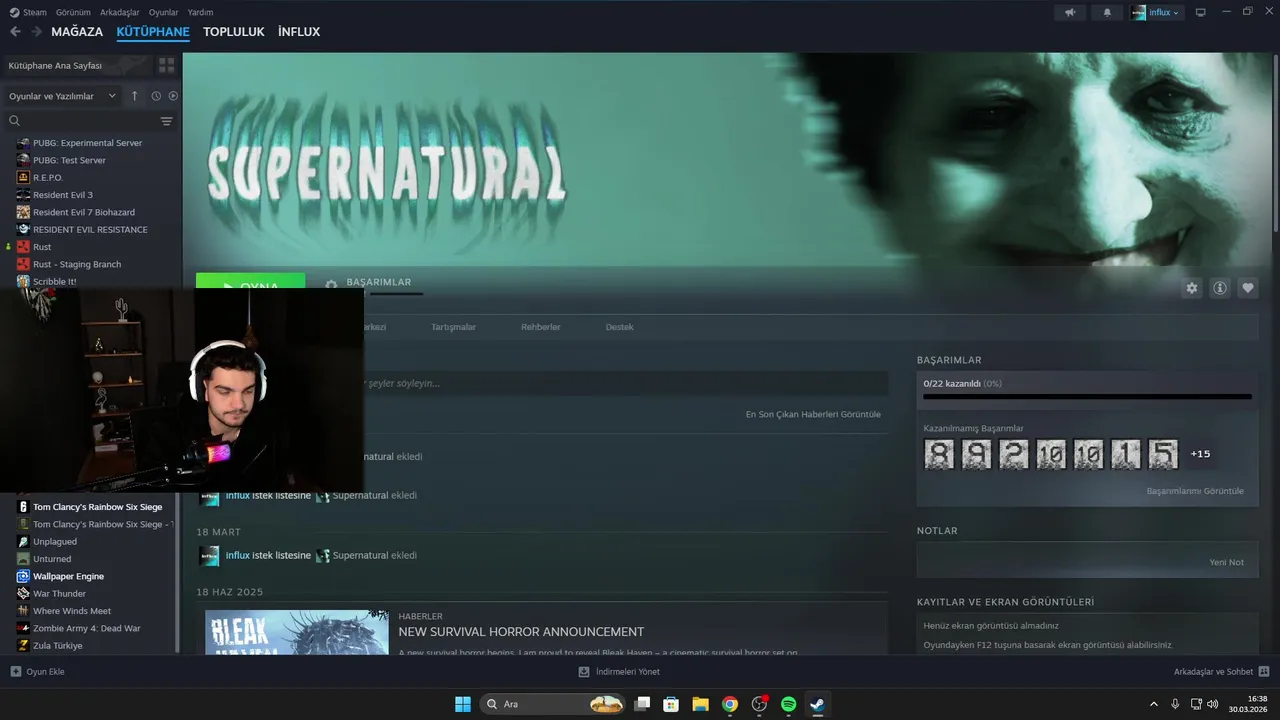Open NEW SURVIVAL HORROR ANNOUNCEMENT headline

coord(521,632)
